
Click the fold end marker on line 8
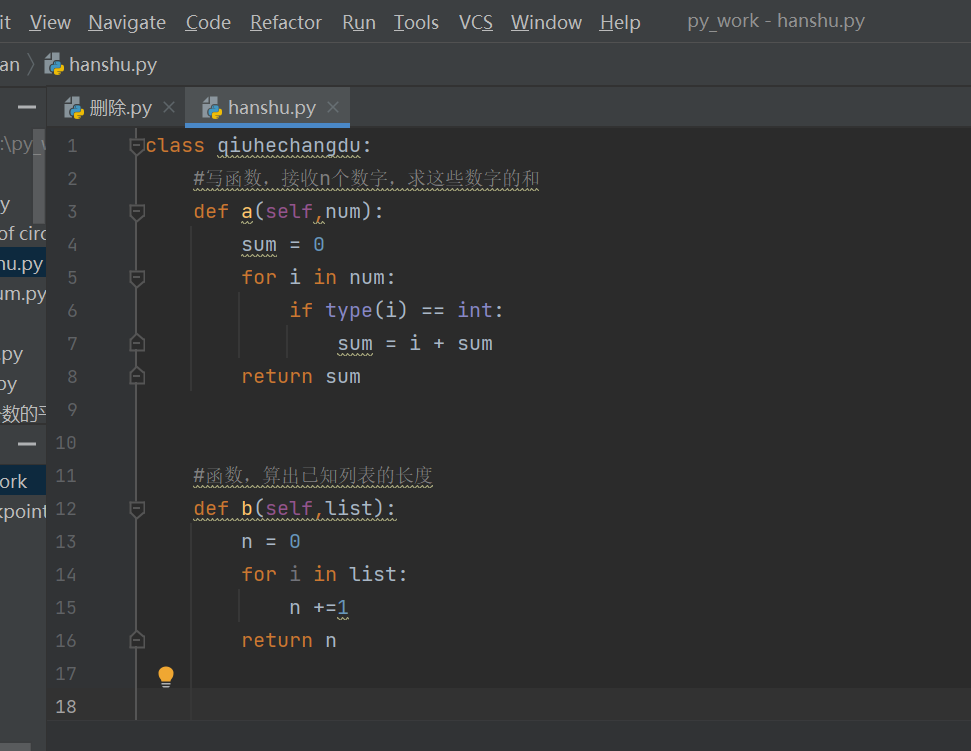coord(137,376)
